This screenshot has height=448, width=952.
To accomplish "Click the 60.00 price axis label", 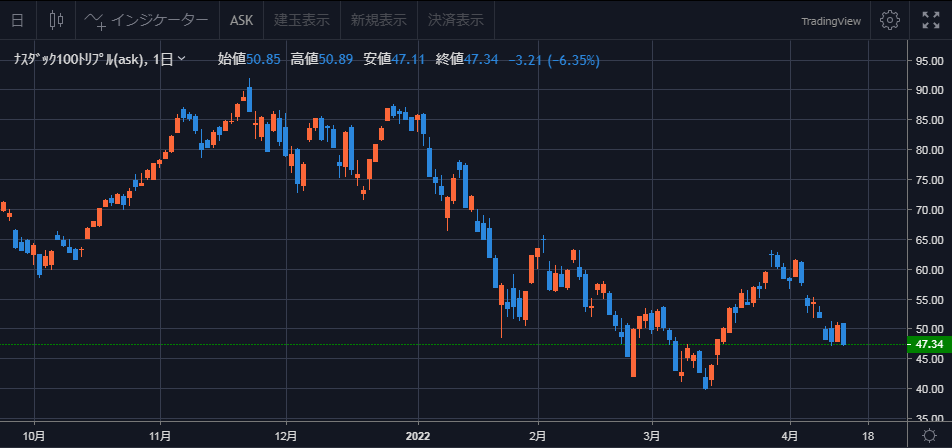I will point(929,270).
